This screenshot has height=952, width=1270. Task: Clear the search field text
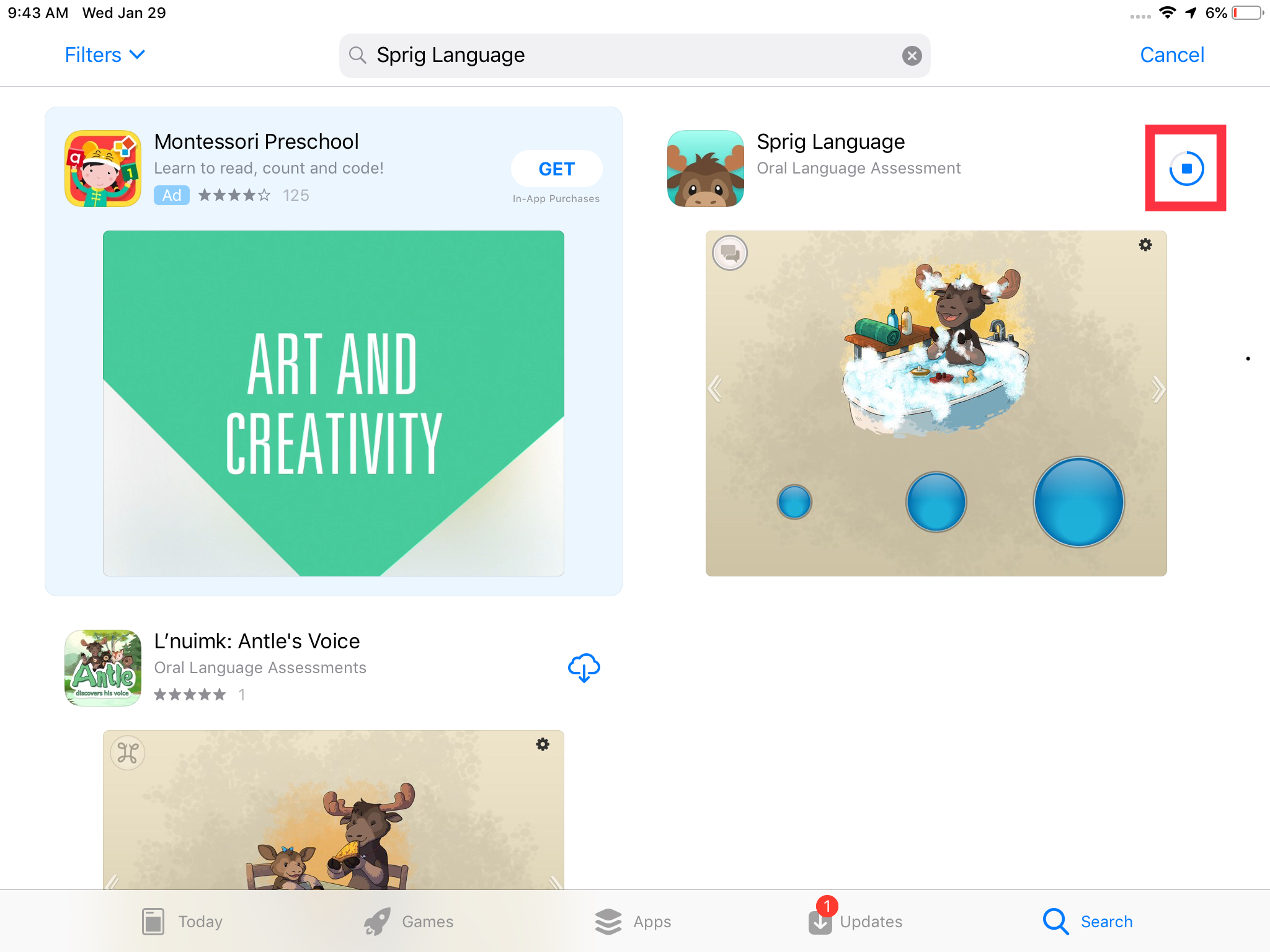point(912,56)
